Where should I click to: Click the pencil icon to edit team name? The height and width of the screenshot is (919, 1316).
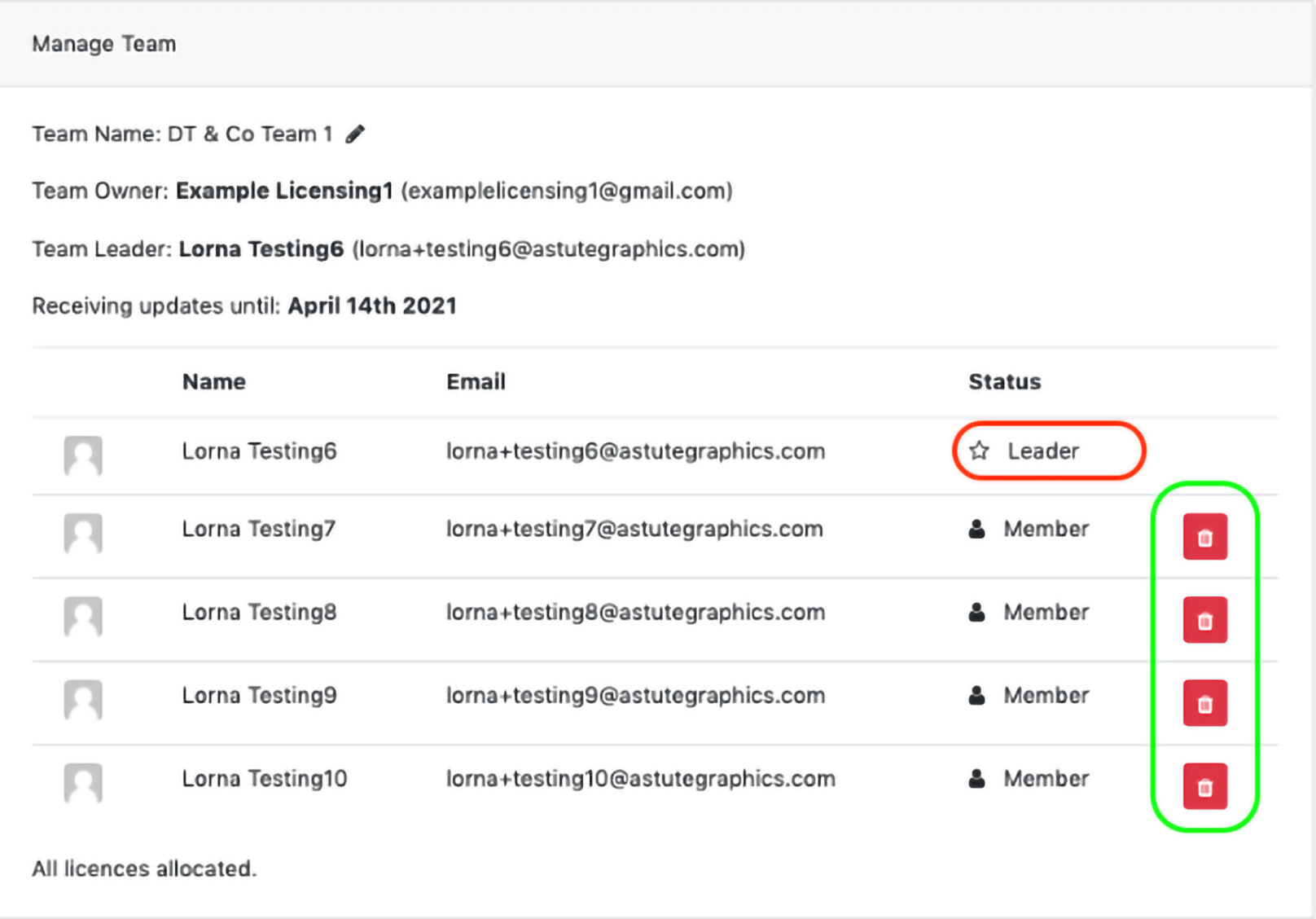coord(355,134)
